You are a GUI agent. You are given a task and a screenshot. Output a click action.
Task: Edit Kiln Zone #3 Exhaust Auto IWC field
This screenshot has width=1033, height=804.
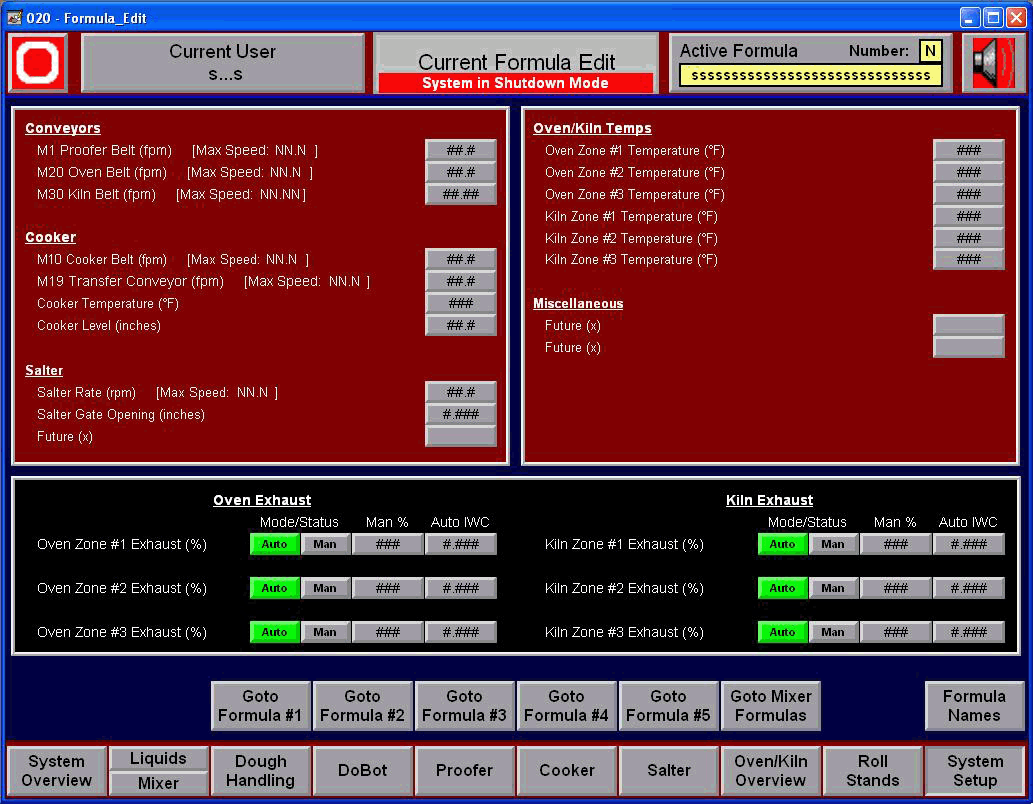click(968, 632)
